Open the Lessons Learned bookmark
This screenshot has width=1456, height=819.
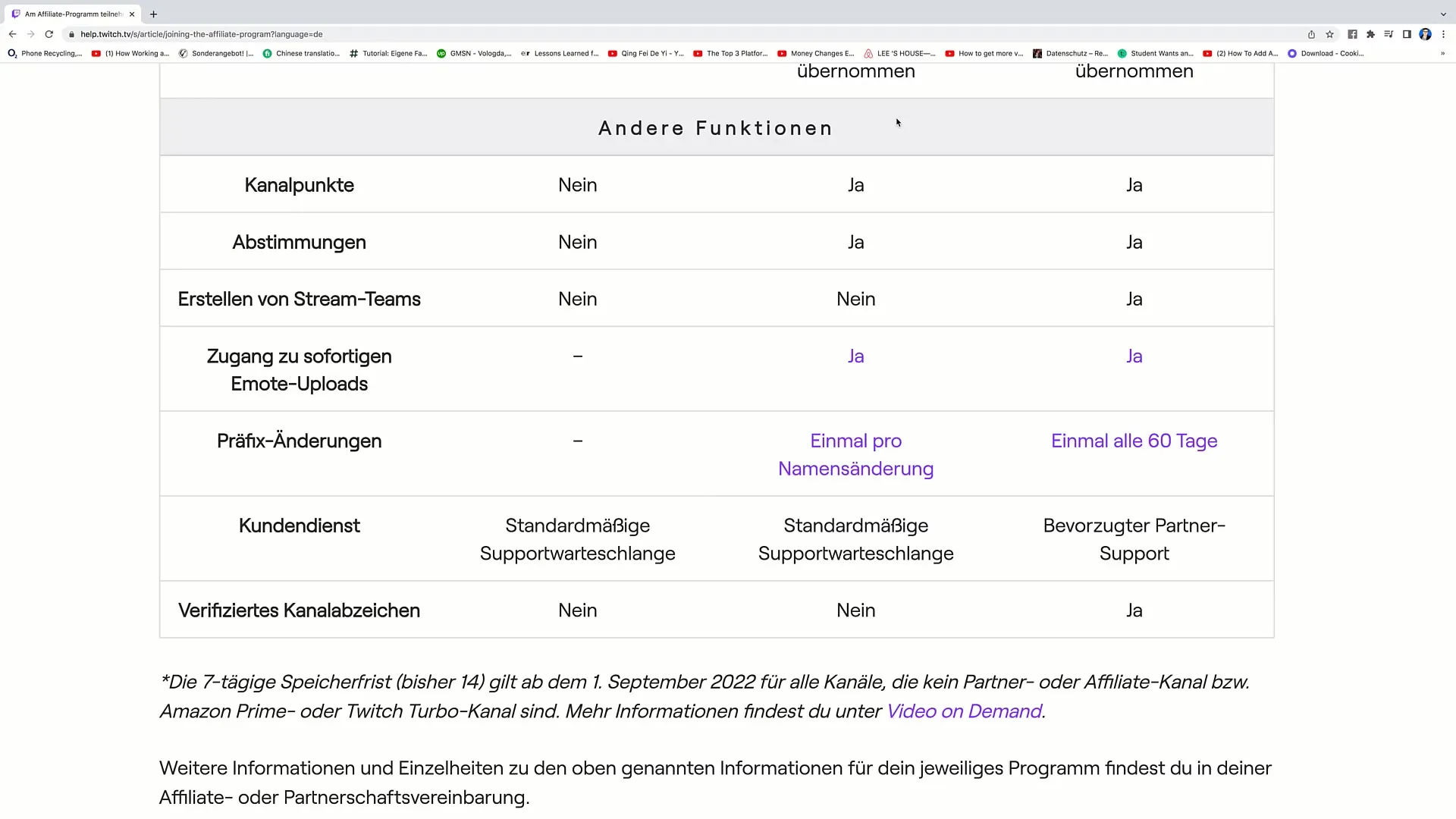coord(560,54)
